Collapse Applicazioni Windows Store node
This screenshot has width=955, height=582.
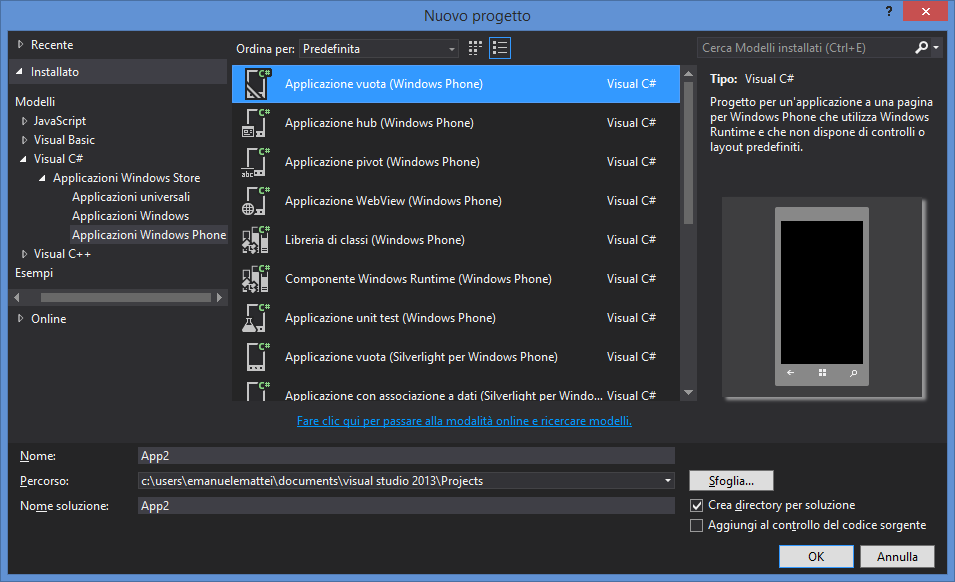[x=43, y=178]
